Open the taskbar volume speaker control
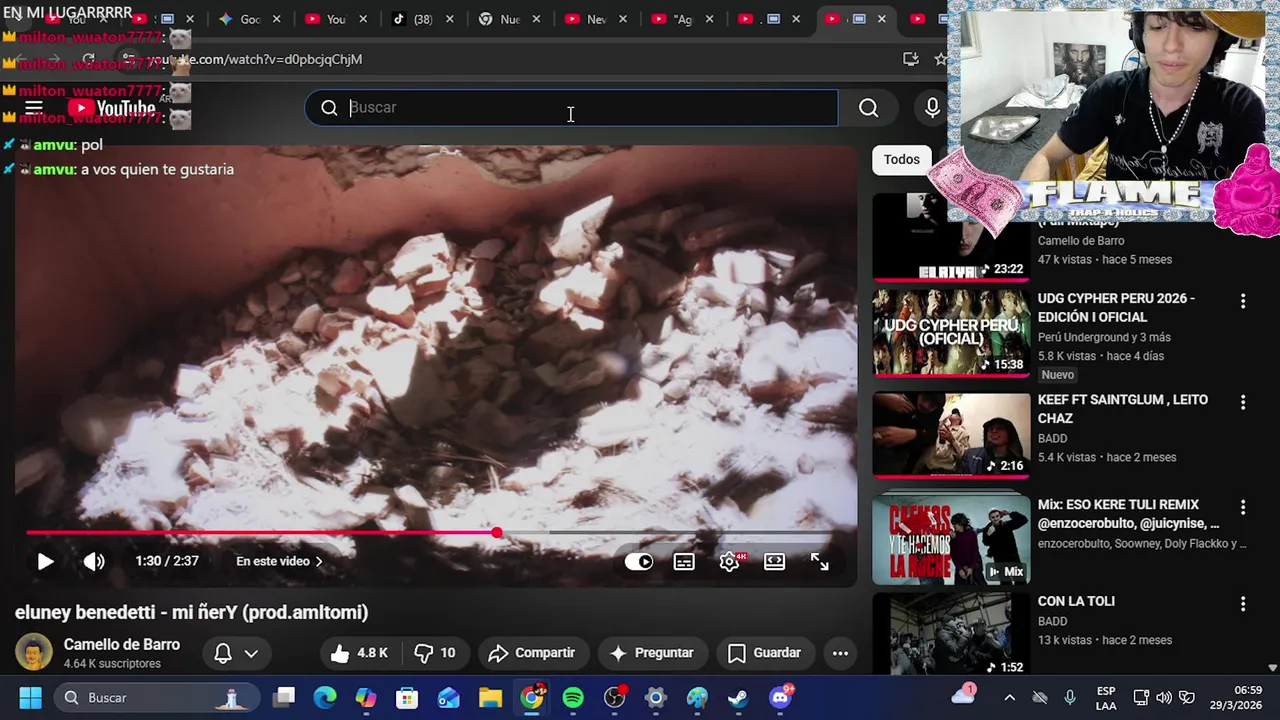 (x=1164, y=698)
